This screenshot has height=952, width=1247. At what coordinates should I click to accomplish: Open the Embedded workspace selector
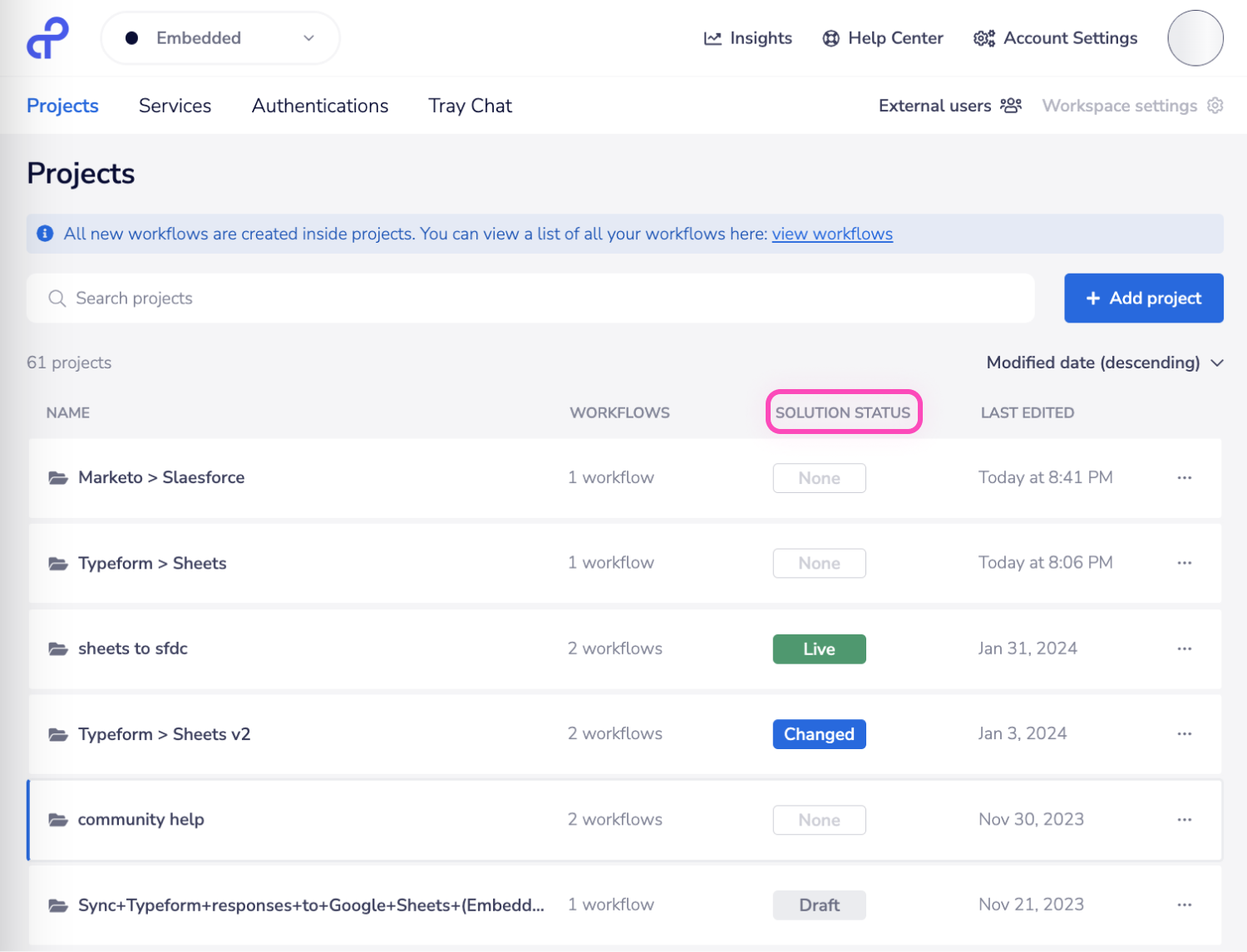tap(219, 37)
